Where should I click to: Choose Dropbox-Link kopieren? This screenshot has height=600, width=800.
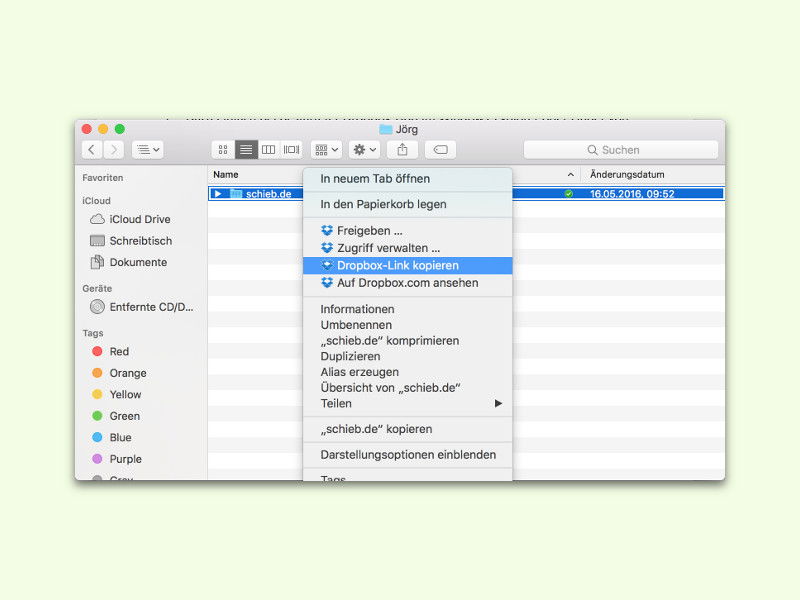click(x=408, y=265)
